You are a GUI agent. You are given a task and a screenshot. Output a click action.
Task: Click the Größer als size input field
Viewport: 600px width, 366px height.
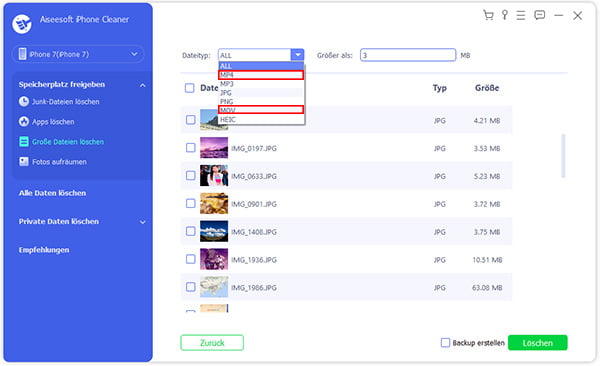pos(408,55)
